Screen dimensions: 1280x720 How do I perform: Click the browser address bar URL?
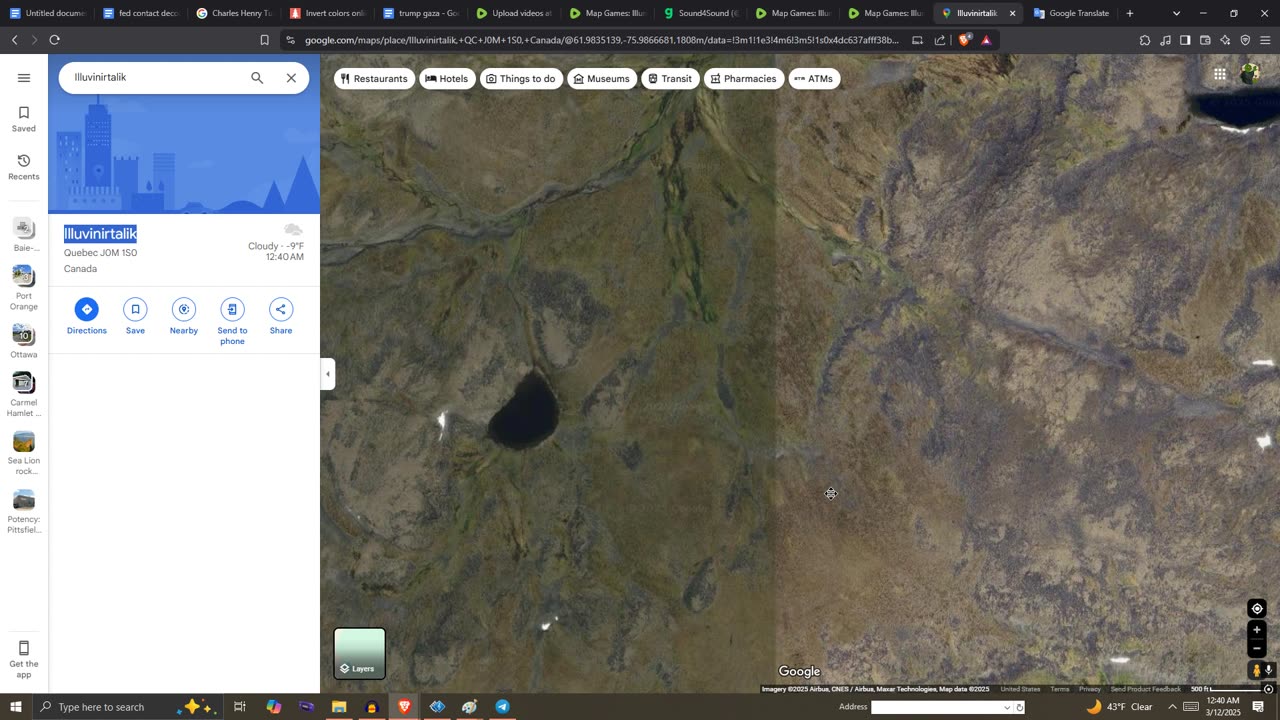[601, 40]
